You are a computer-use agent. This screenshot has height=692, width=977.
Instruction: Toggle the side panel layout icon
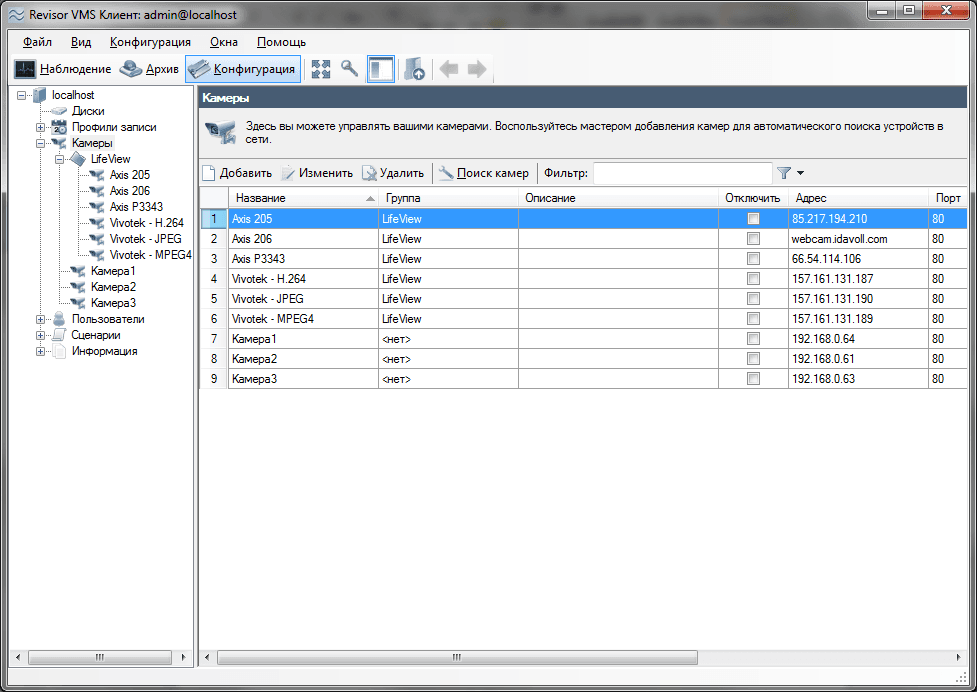381,69
